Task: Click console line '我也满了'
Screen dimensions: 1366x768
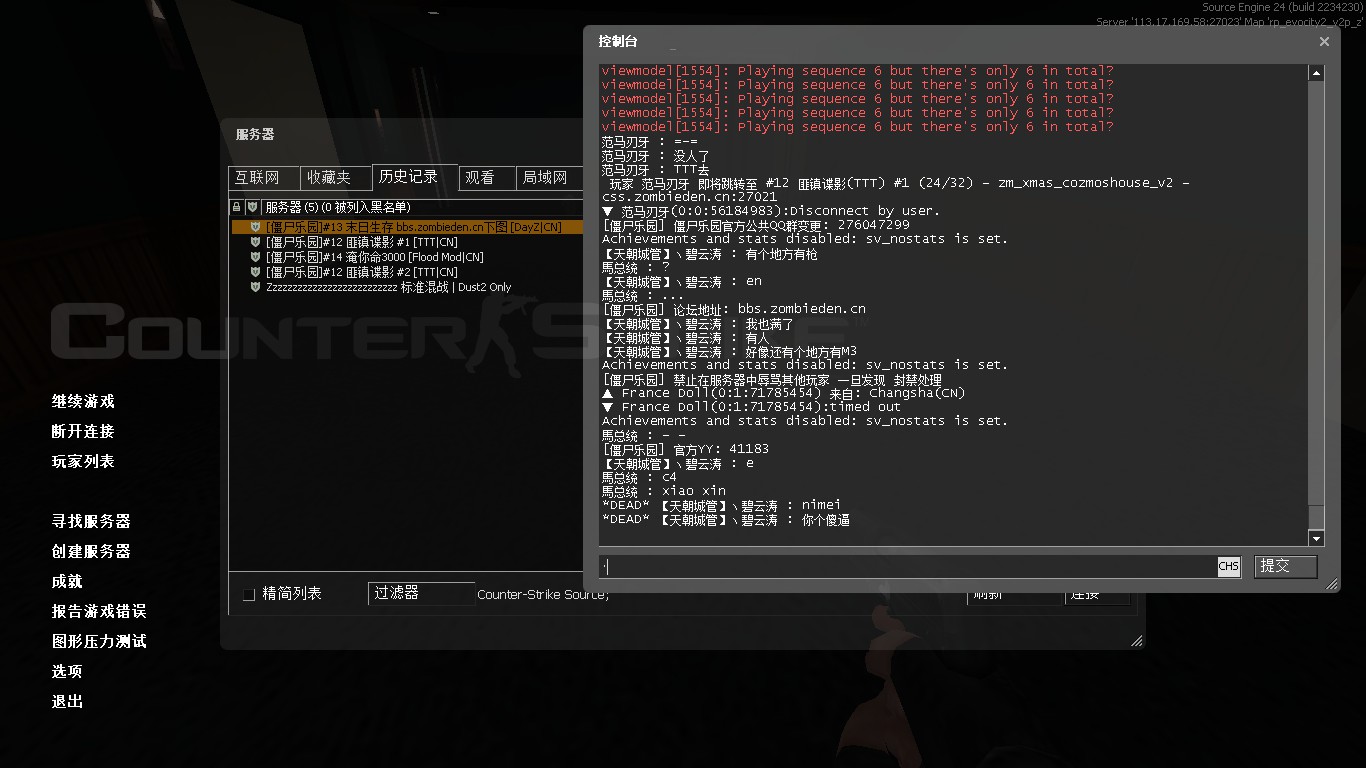Action: (698, 324)
